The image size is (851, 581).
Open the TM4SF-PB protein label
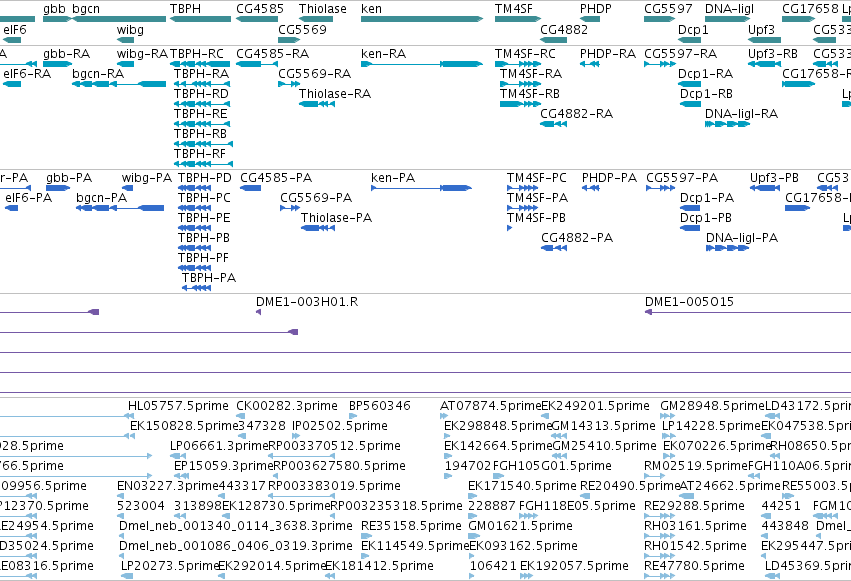pos(536,218)
